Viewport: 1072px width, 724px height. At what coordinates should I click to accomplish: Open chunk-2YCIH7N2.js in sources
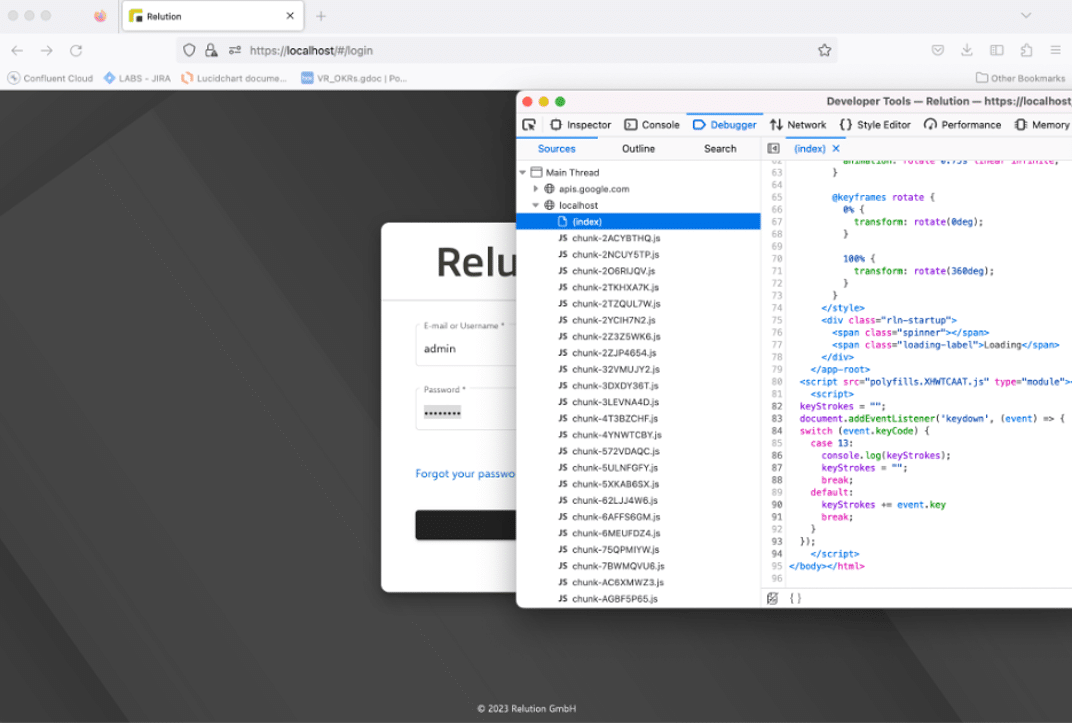[613, 320]
